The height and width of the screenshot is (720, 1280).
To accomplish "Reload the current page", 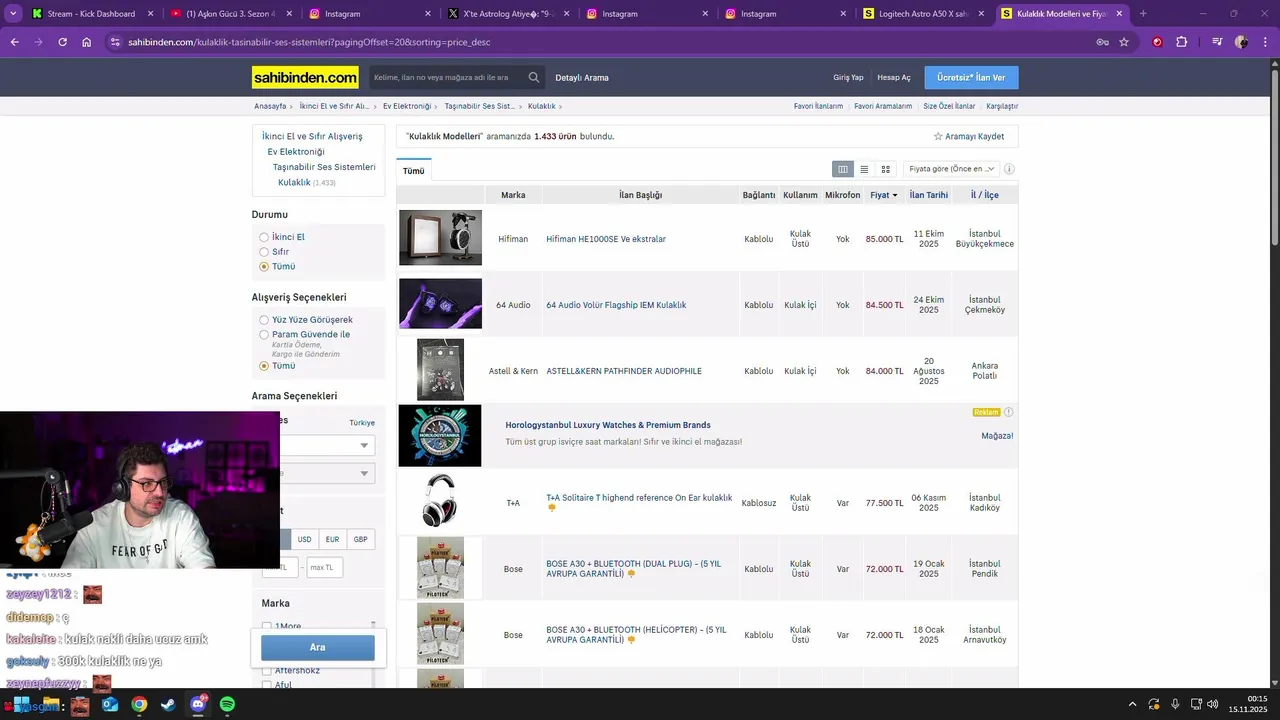I will point(62,42).
